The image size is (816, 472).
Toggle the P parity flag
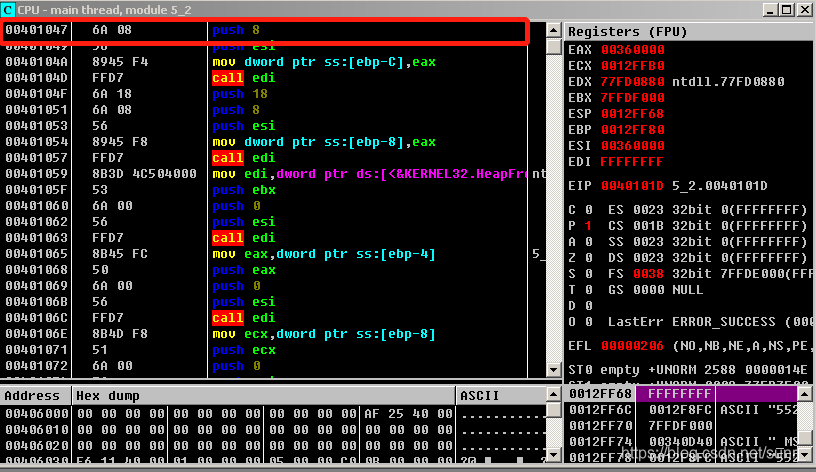click(588, 226)
